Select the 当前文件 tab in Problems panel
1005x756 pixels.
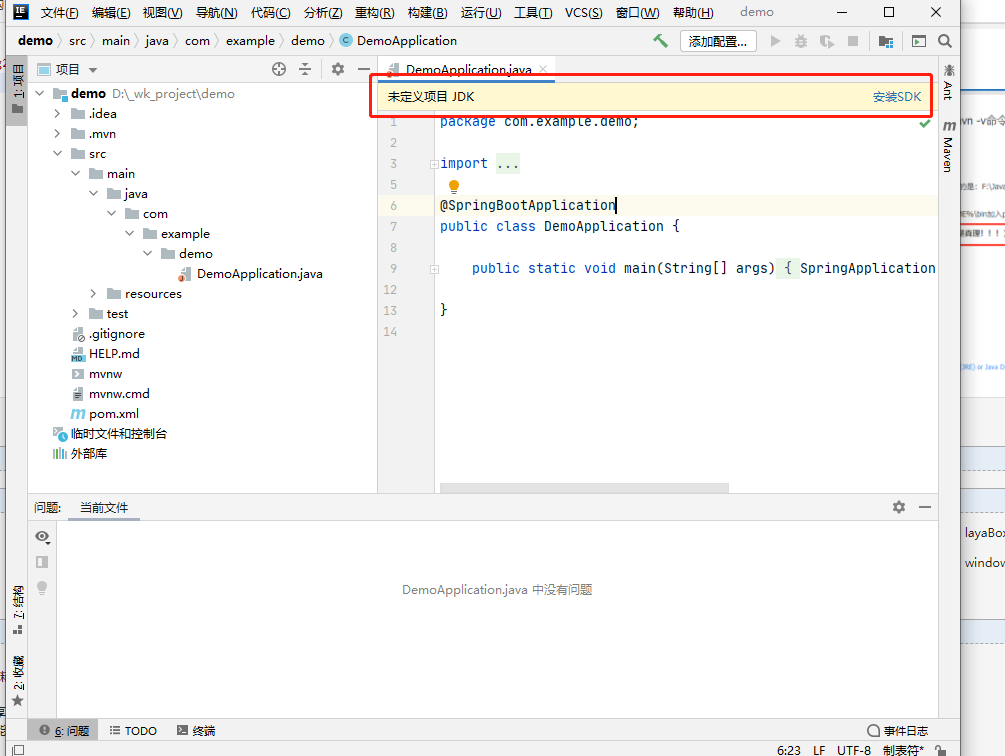pos(104,507)
